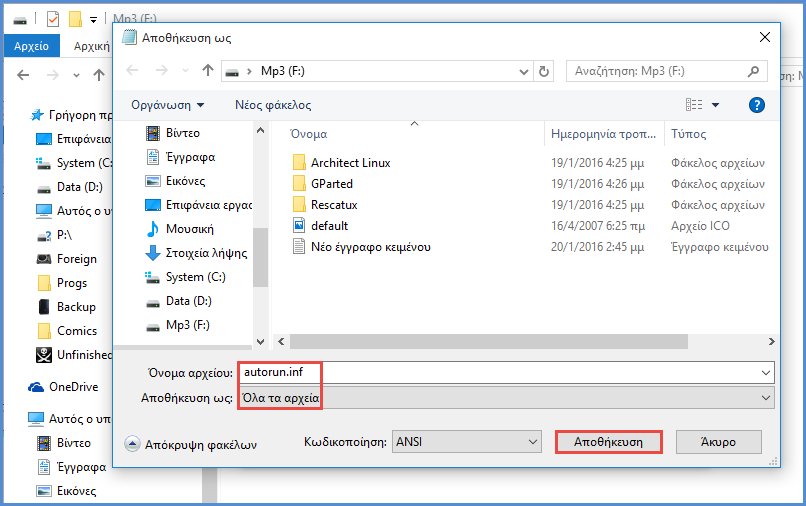Click the file list scroll left arrow
Screen dimensions: 806x506
click(281, 341)
